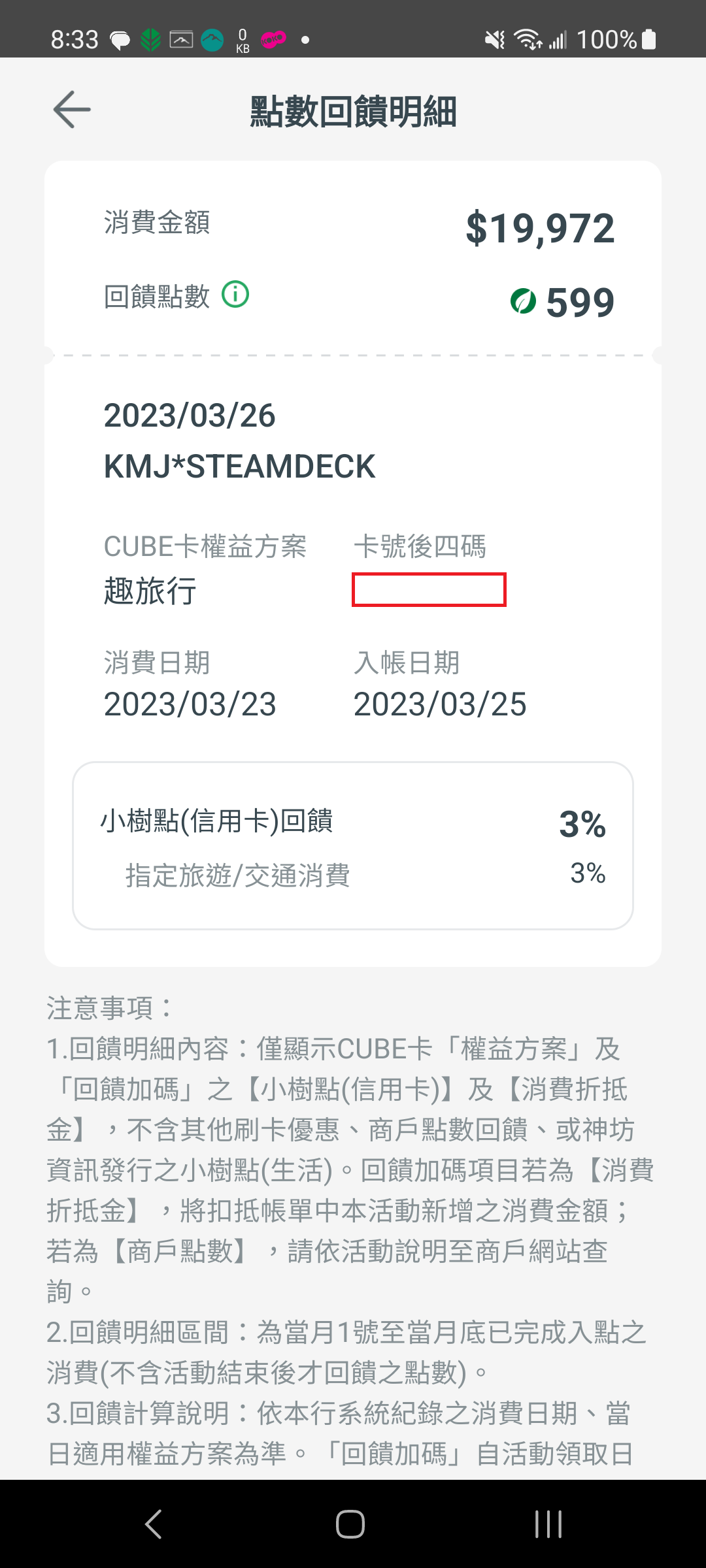Open the recent apps navigation button
The height and width of the screenshot is (1568, 706).
[548, 1524]
